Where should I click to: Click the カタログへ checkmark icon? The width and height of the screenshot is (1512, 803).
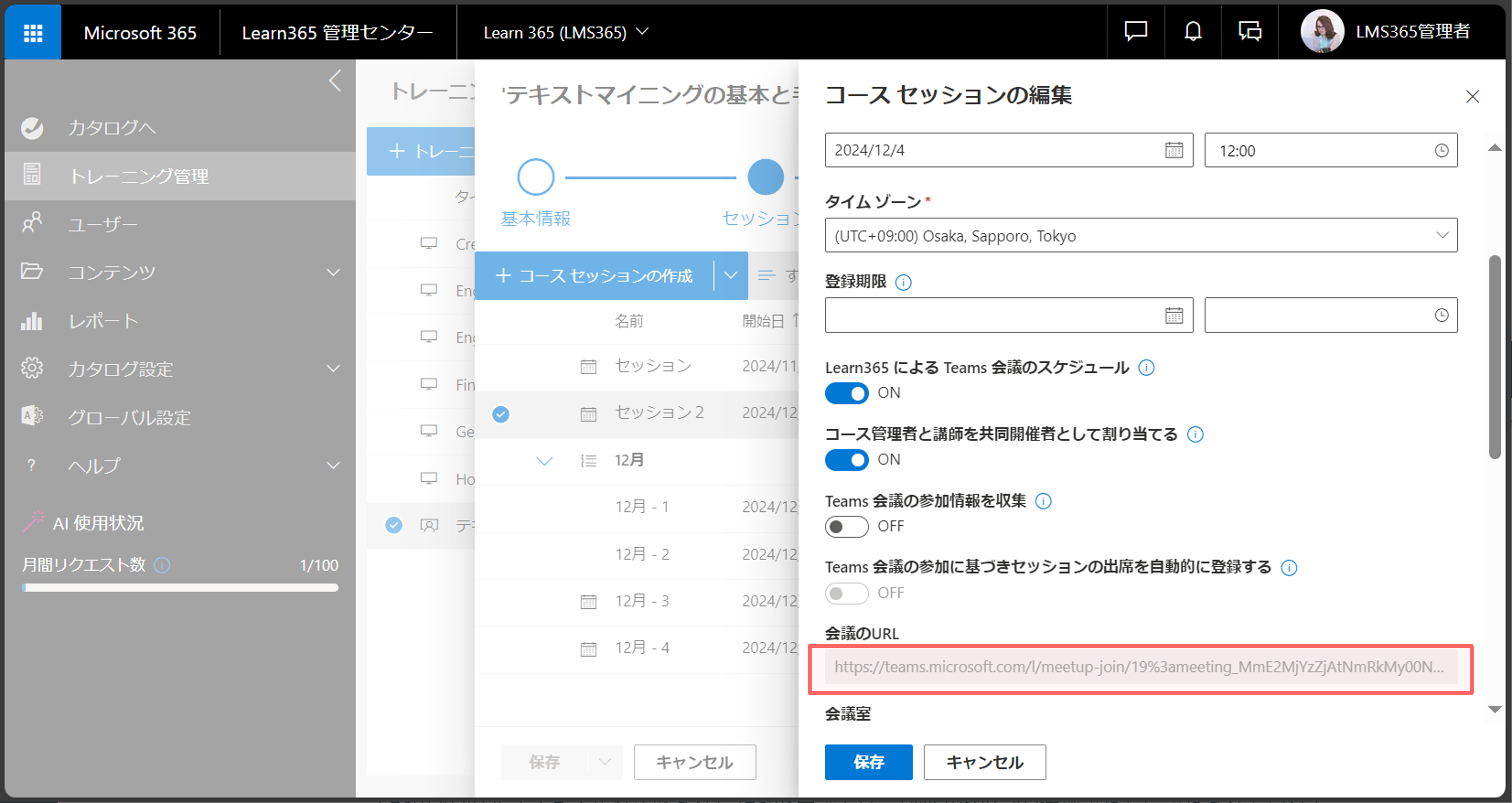(32, 128)
